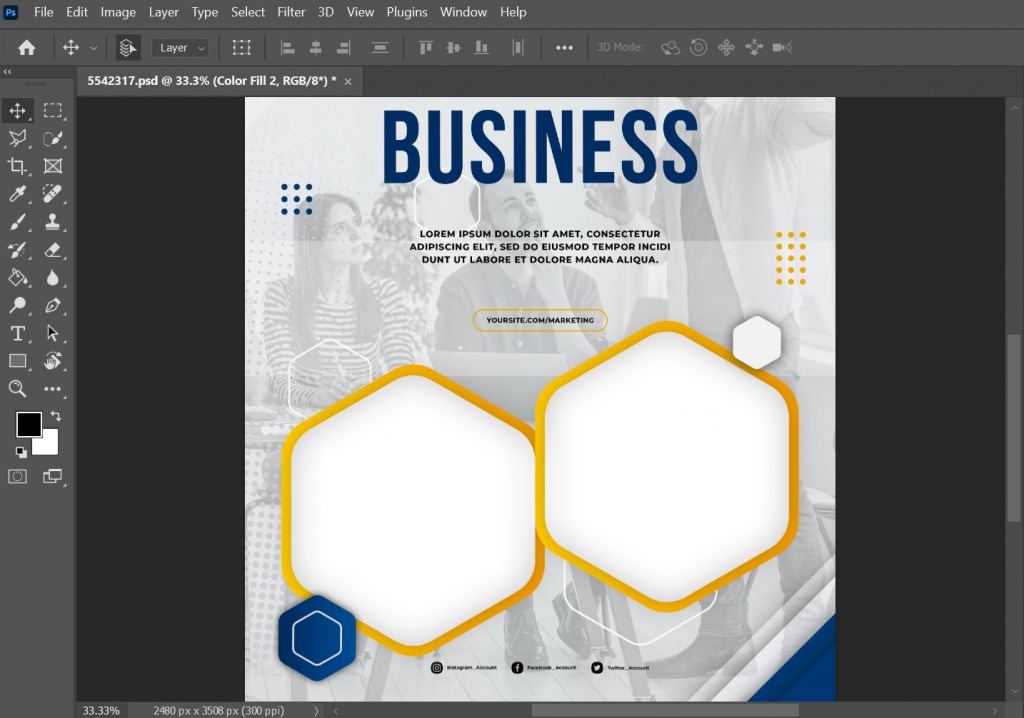The width and height of the screenshot is (1024, 718).
Task: Click the Align horizontal centers button
Action: [x=316, y=47]
